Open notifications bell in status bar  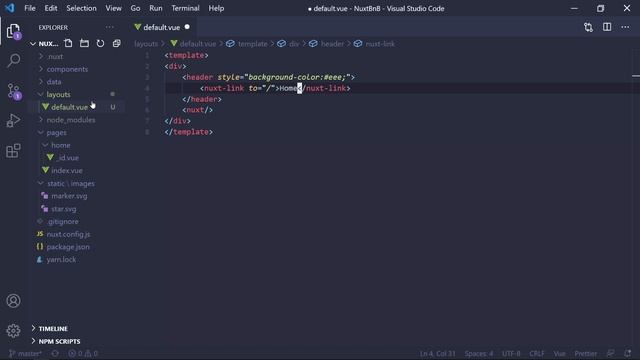point(627,353)
